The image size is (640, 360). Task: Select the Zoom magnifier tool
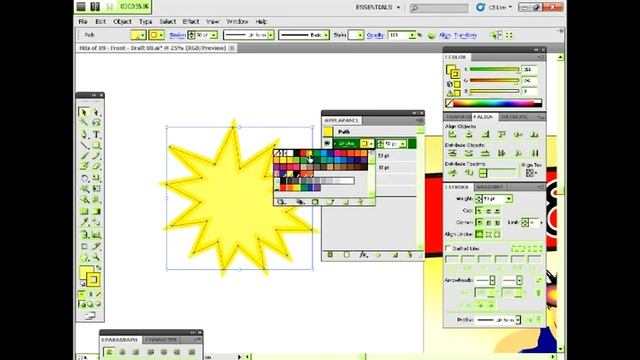[96, 258]
